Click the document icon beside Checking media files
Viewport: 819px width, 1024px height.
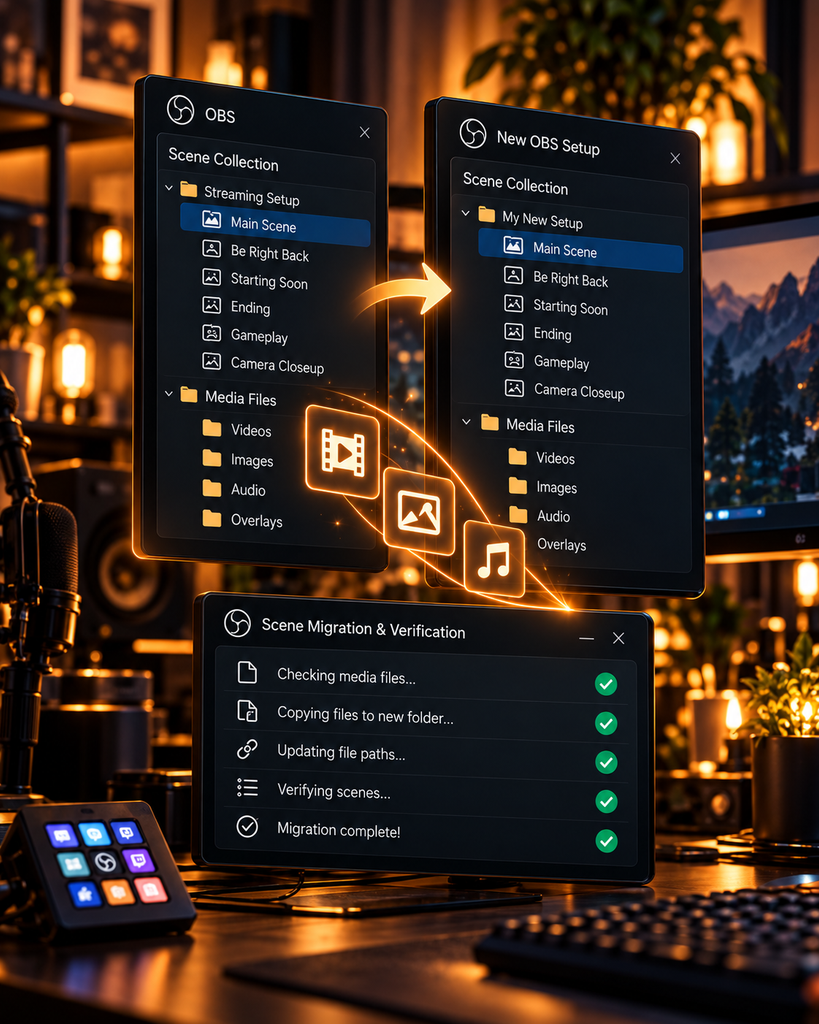[x=247, y=672]
